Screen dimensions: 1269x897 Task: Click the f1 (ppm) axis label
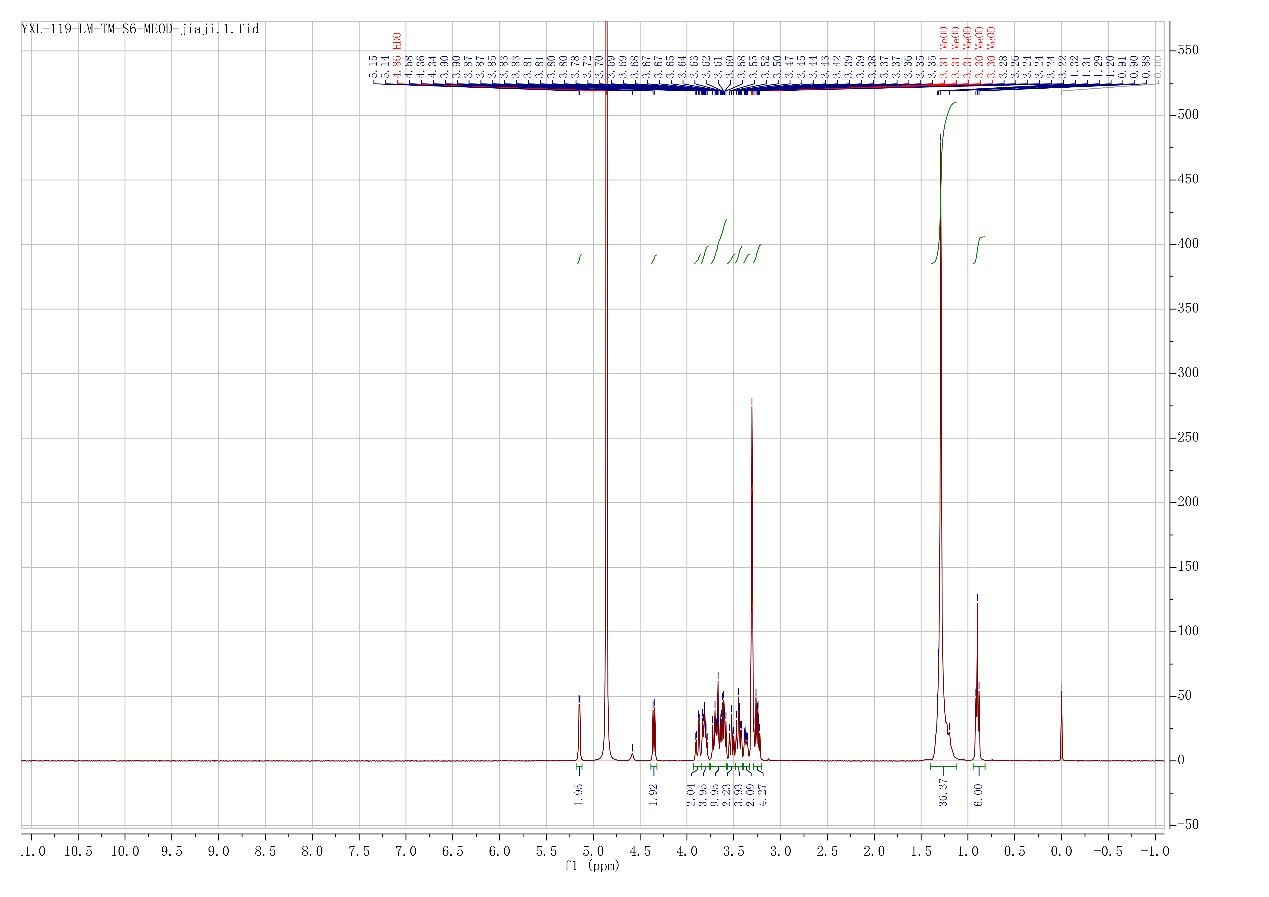[594, 866]
